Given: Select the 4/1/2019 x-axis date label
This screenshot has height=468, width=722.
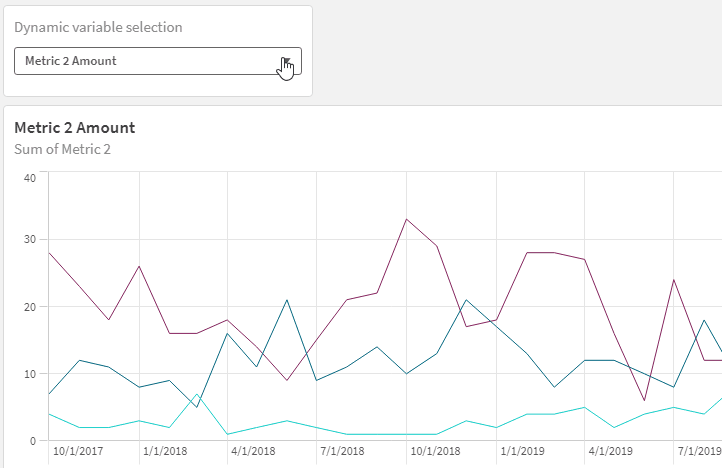Looking at the screenshot, I should pyautogui.click(x=611, y=452).
